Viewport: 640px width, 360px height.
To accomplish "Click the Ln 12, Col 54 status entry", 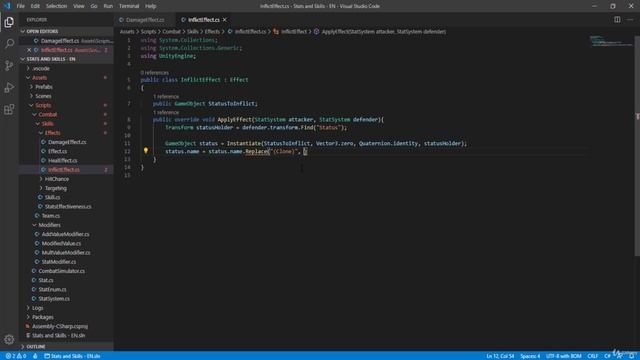I will [500, 356].
